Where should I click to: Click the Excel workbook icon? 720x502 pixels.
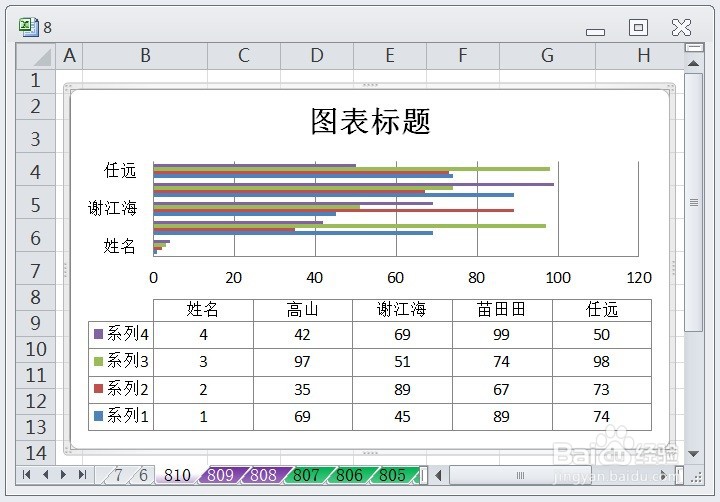pyautogui.click(x=29, y=27)
